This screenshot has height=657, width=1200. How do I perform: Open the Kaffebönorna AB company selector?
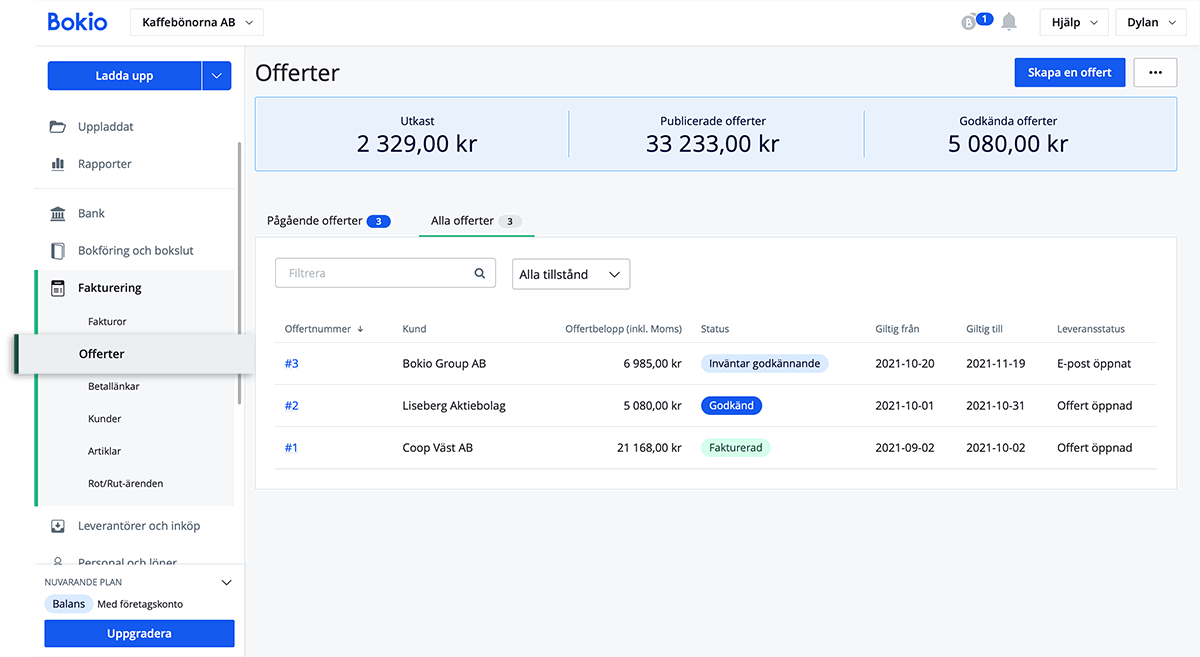(x=196, y=20)
